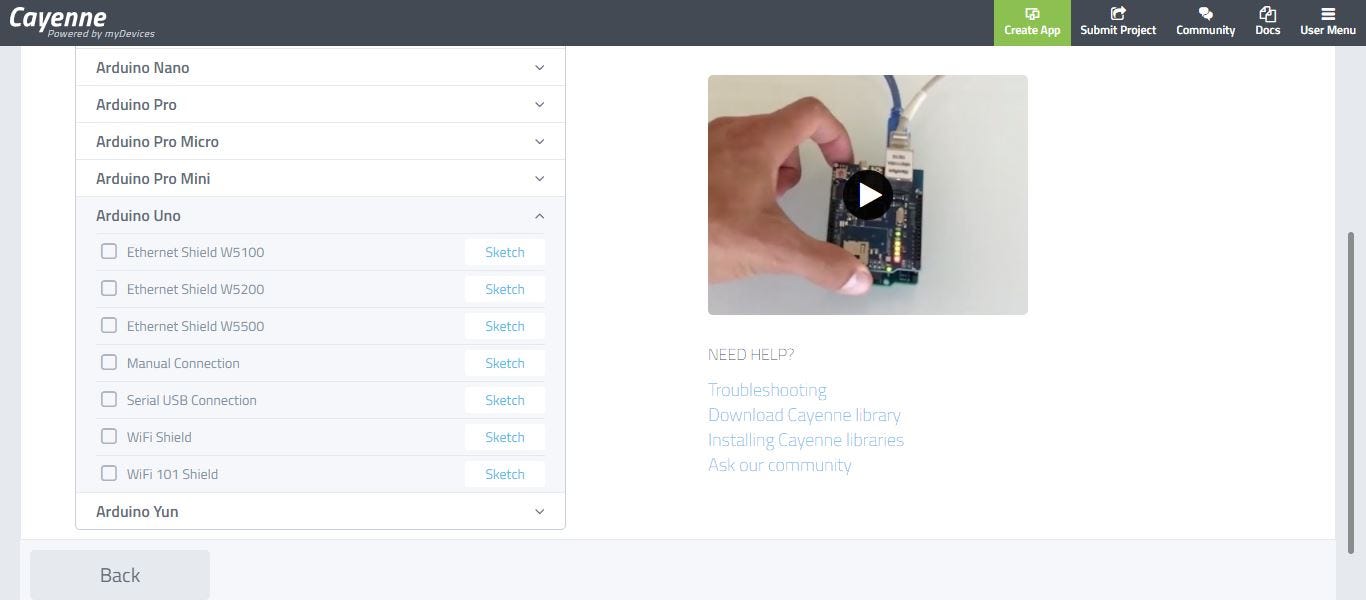Click Download Cayenne library
The width and height of the screenshot is (1366, 600).
804,414
